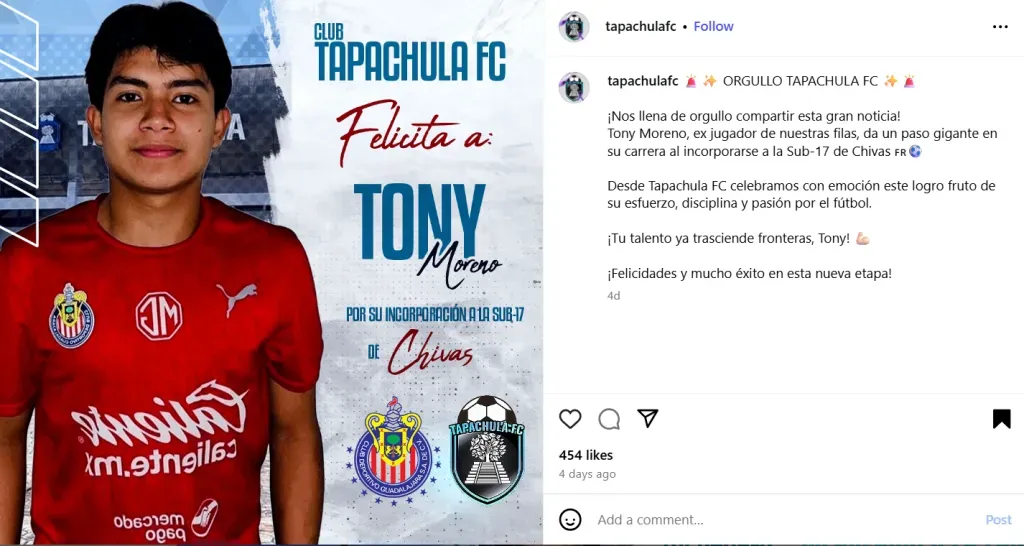Toggle the saved bookmark icon
The height and width of the screenshot is (546, 1024).
click(x=1001, y=419)
